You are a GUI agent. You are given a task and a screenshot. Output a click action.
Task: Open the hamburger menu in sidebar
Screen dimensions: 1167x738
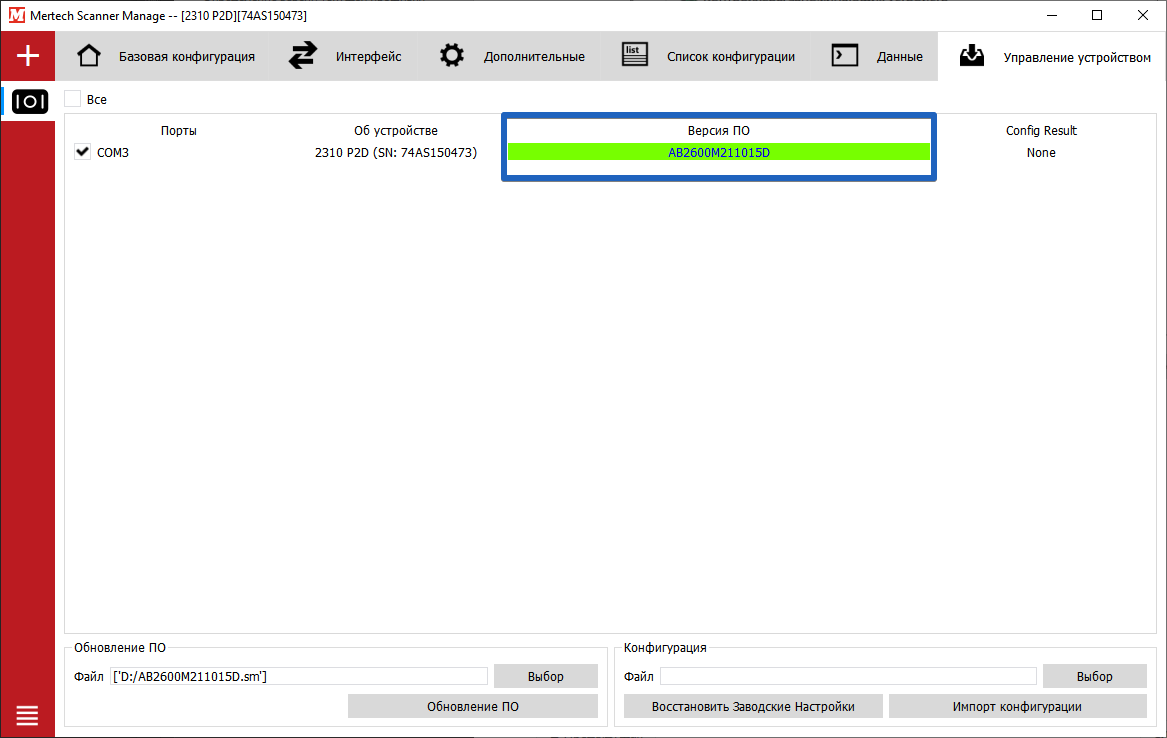(x=28, y=715)
